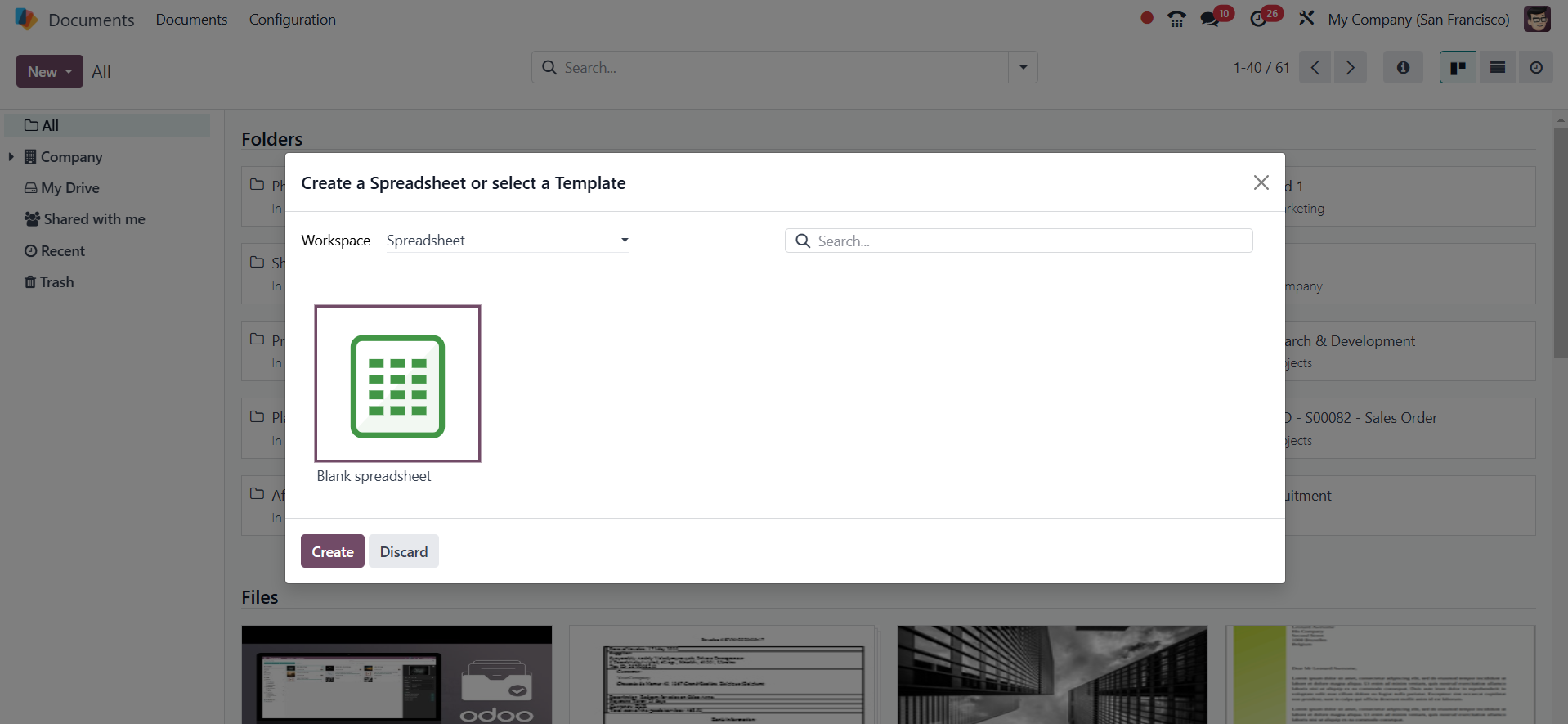Screen dimensions: 1568x724
Task: Open the My Company (San Francisco) switcher
Action: tap(1418, 19)
